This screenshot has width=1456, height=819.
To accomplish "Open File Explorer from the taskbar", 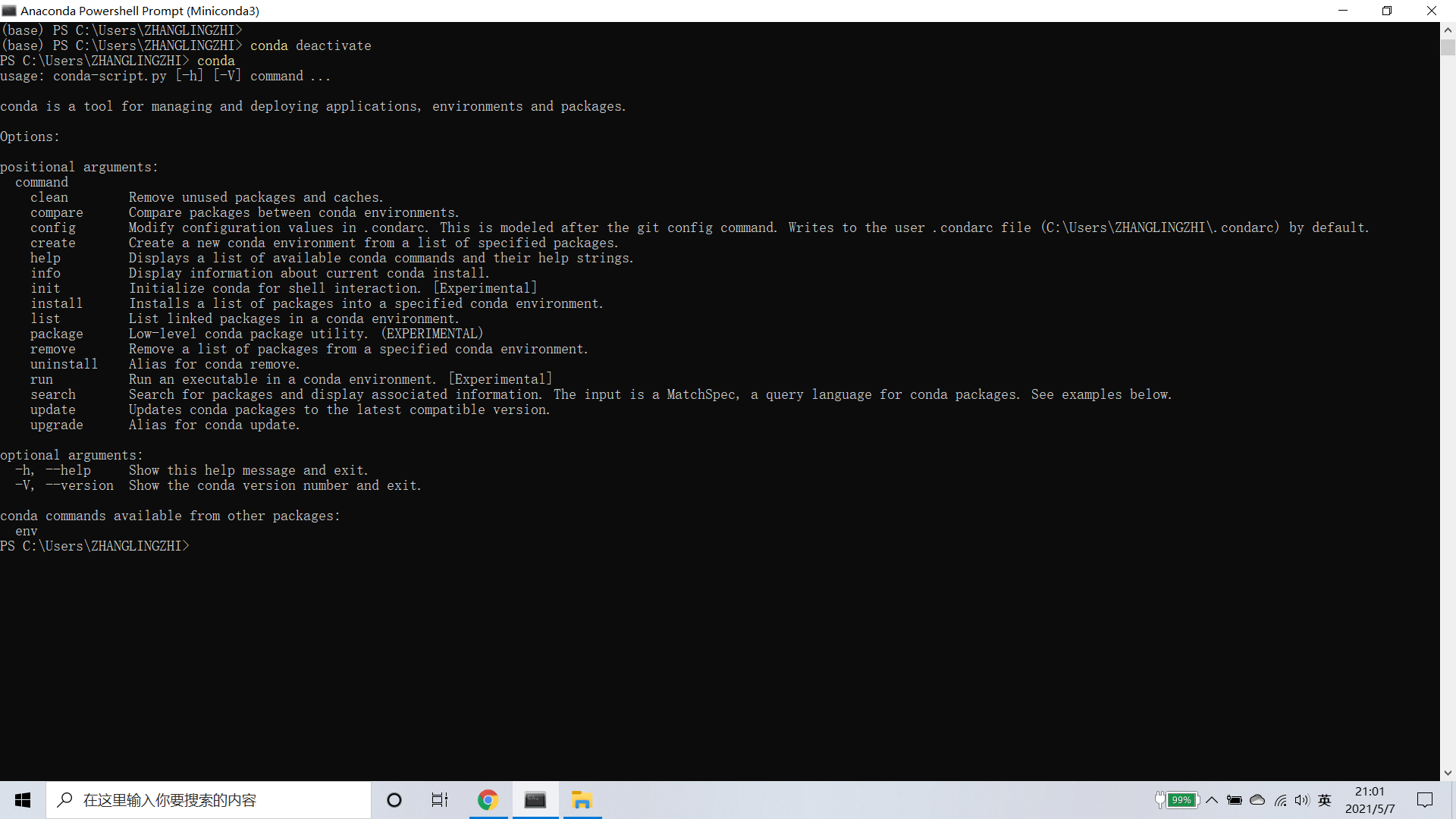I will (x=582, y=800).
